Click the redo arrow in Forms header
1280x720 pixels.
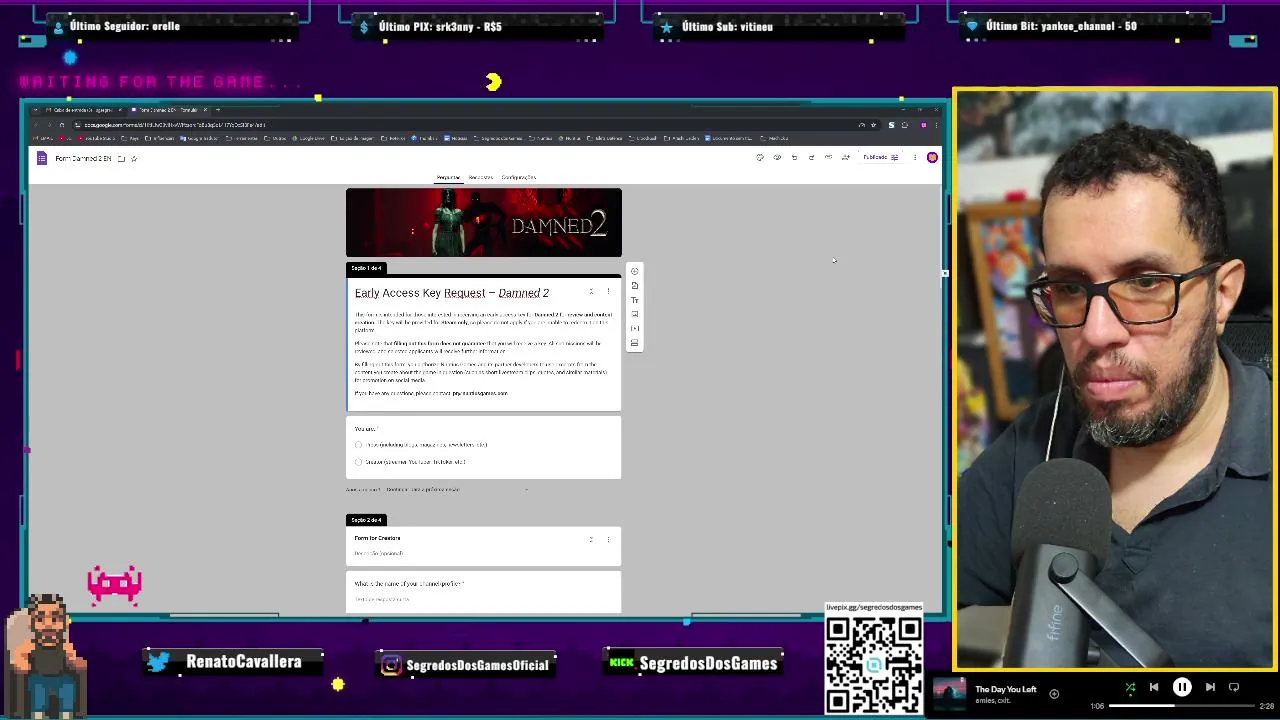[x=811, y=157]
